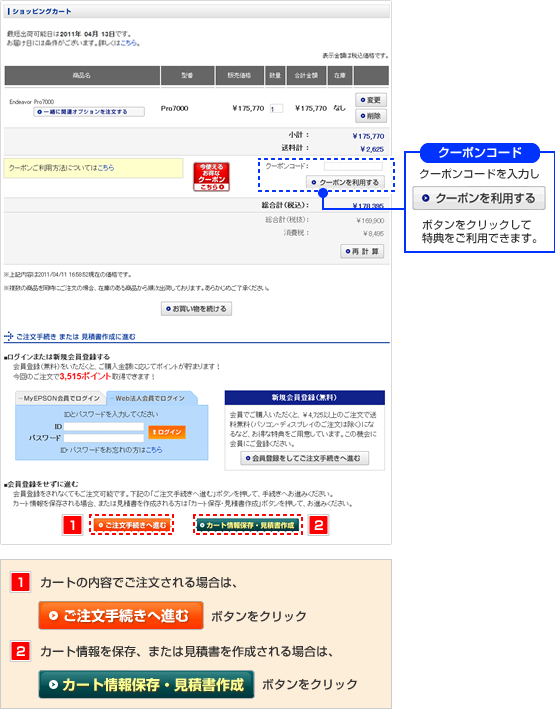Click the small カート情報保存・見積書作成 button in cart
The width and height of the screenshot is (555, 709).
pyautogui.click(x=247, y=525)
